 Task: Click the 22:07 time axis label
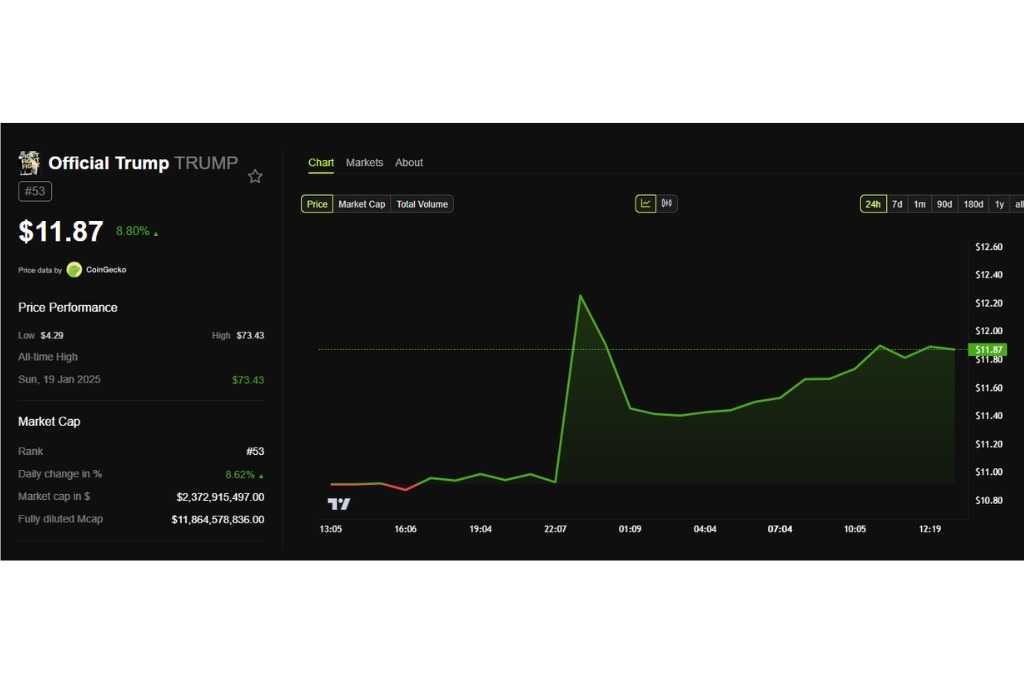pyautogui.click(x=555, y=529)
